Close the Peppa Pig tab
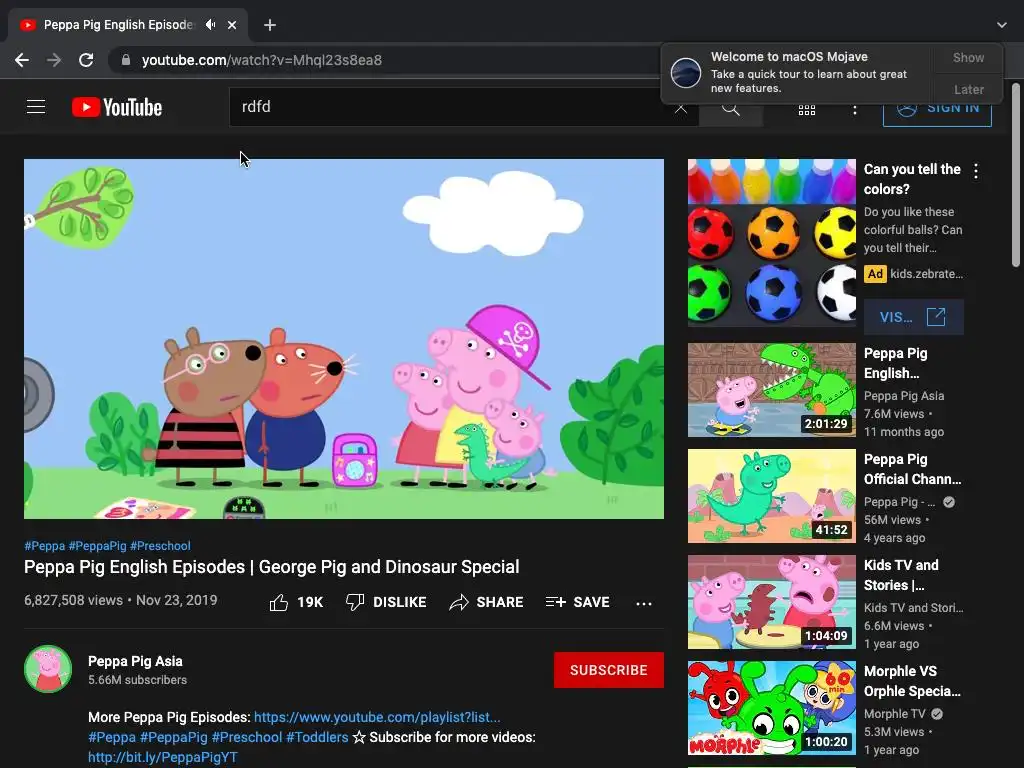Screen dimensions: 1024x768 tap(232, 25)
